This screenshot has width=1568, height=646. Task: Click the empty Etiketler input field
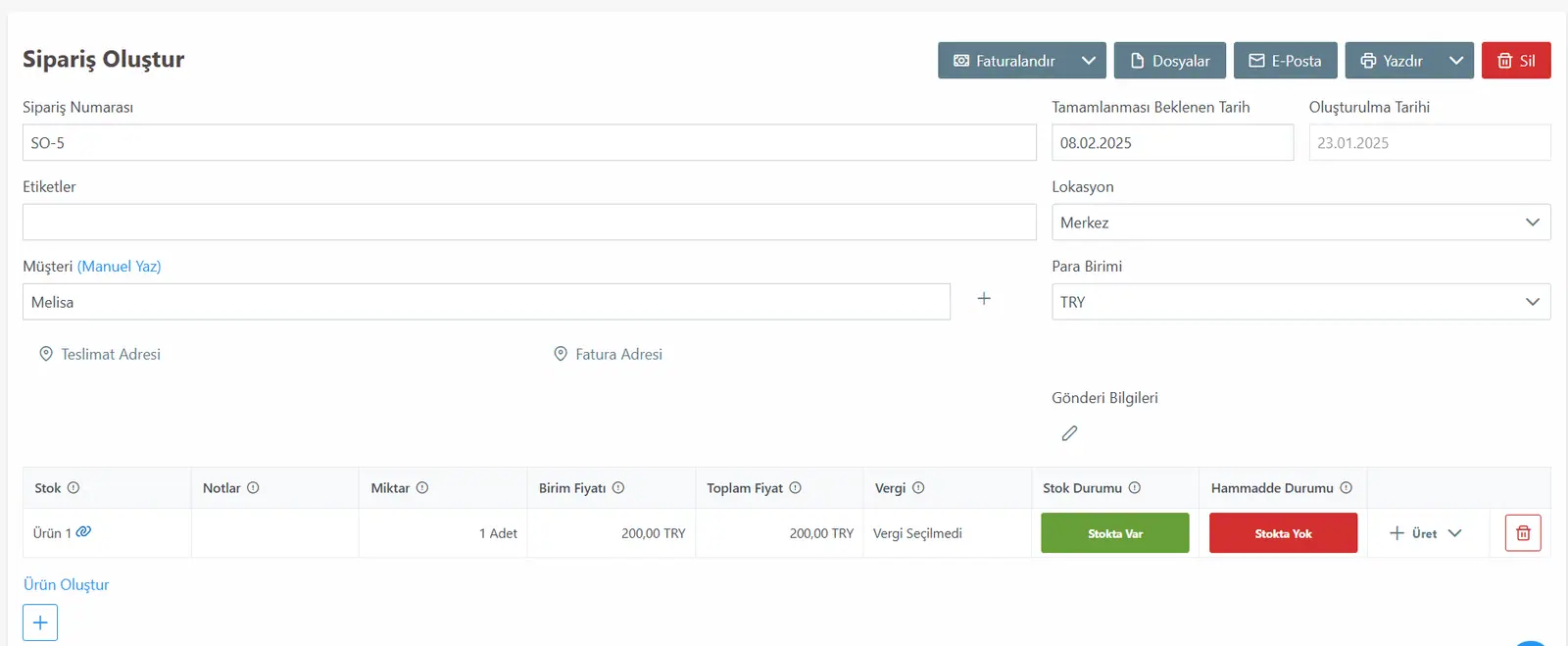click(x=529, y=222)
